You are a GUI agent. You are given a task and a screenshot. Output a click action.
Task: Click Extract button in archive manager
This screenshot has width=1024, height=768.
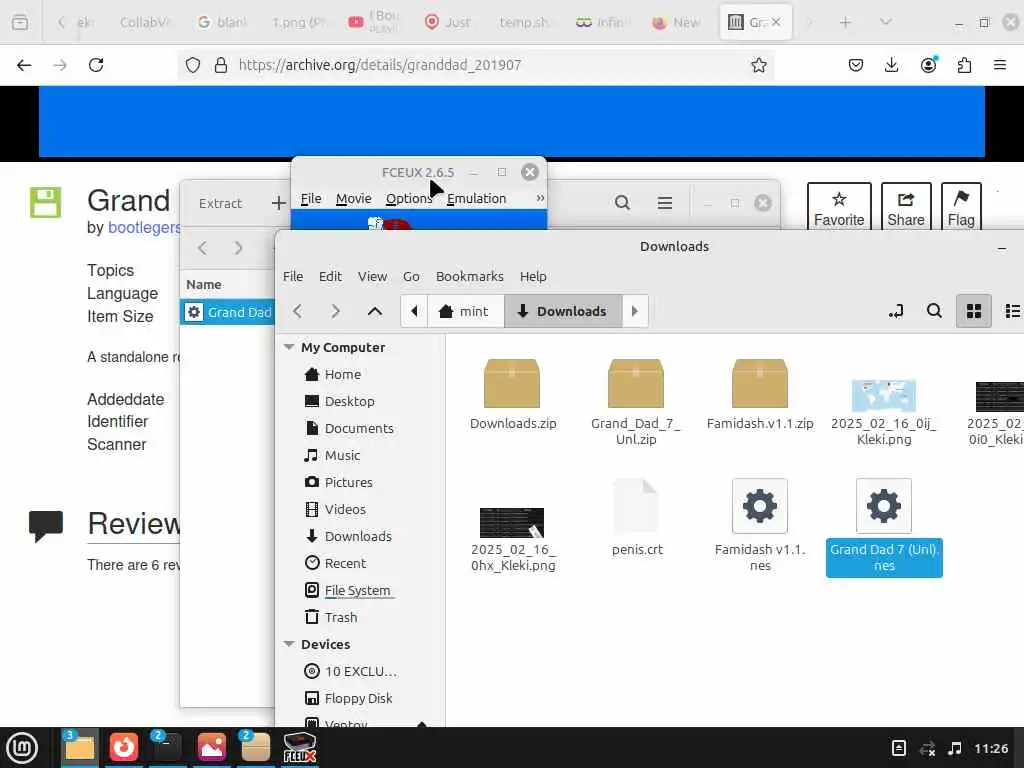pos(220,203)
